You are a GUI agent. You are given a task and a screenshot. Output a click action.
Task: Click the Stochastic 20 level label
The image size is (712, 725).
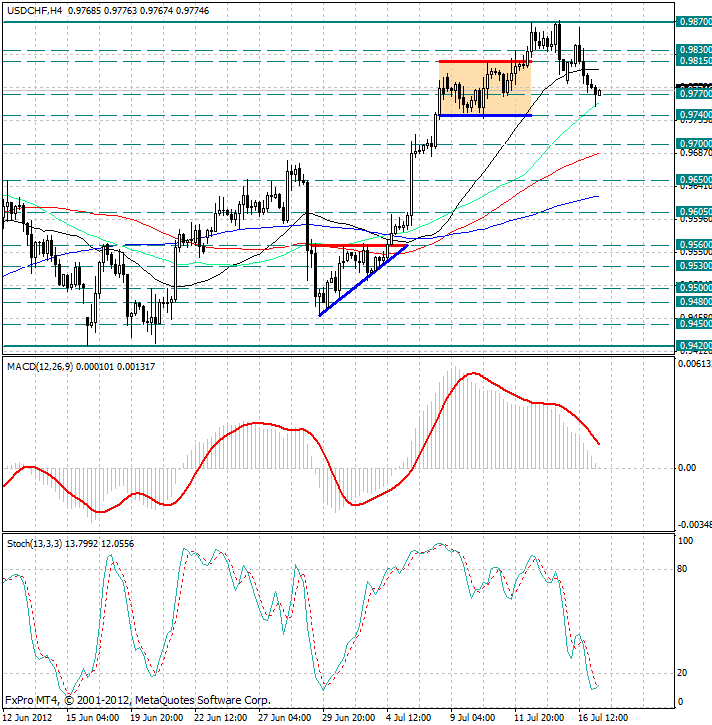click(x=682, y=673)
